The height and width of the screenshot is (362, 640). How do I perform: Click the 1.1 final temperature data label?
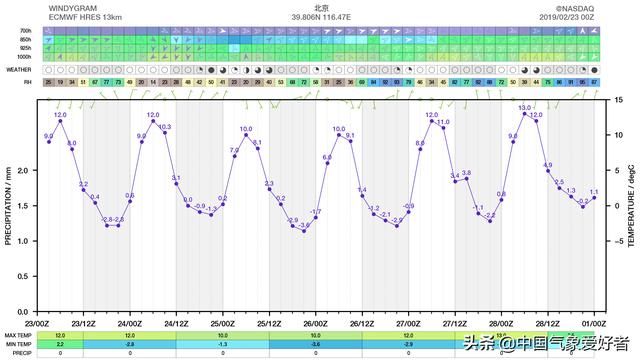pyautogui.click(x=594, y=192)
